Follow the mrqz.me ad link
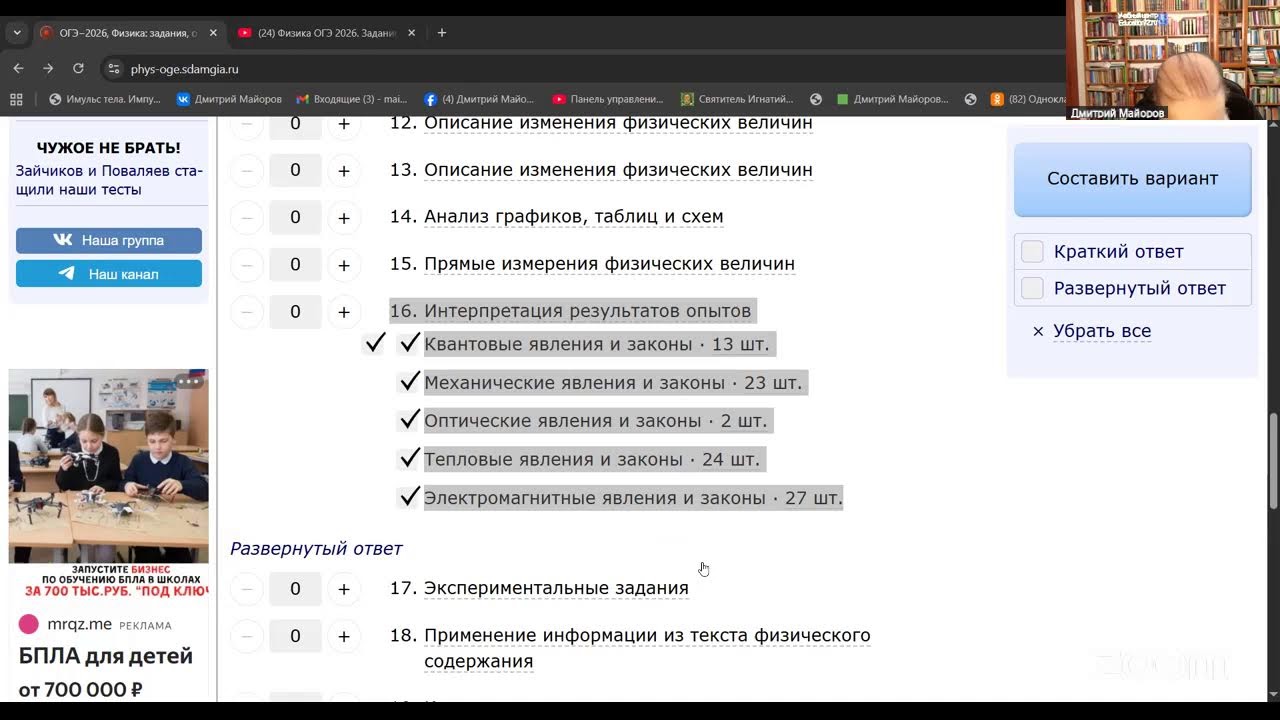Image resolution: width=1280 pixels, height=720 pixels. [x=79, y=624]
